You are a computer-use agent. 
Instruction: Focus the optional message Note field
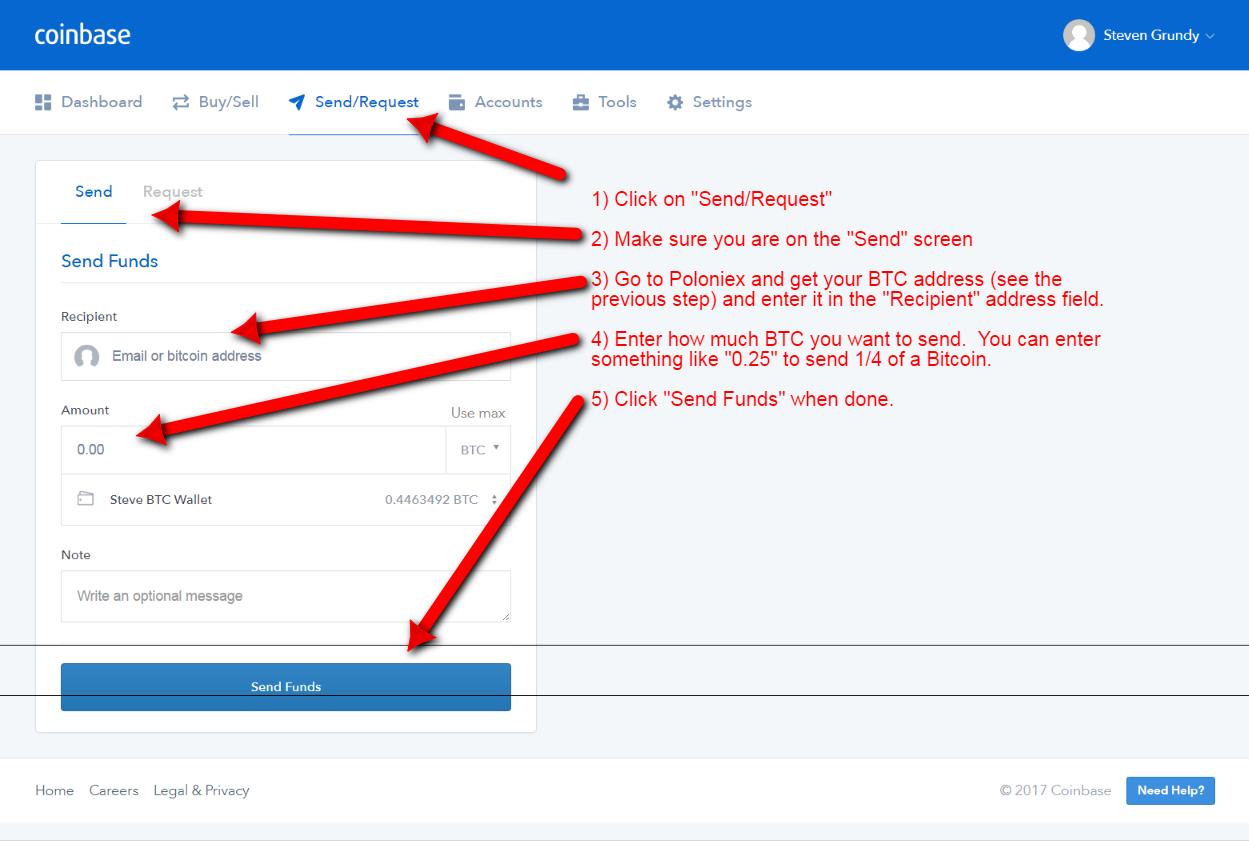286,596
